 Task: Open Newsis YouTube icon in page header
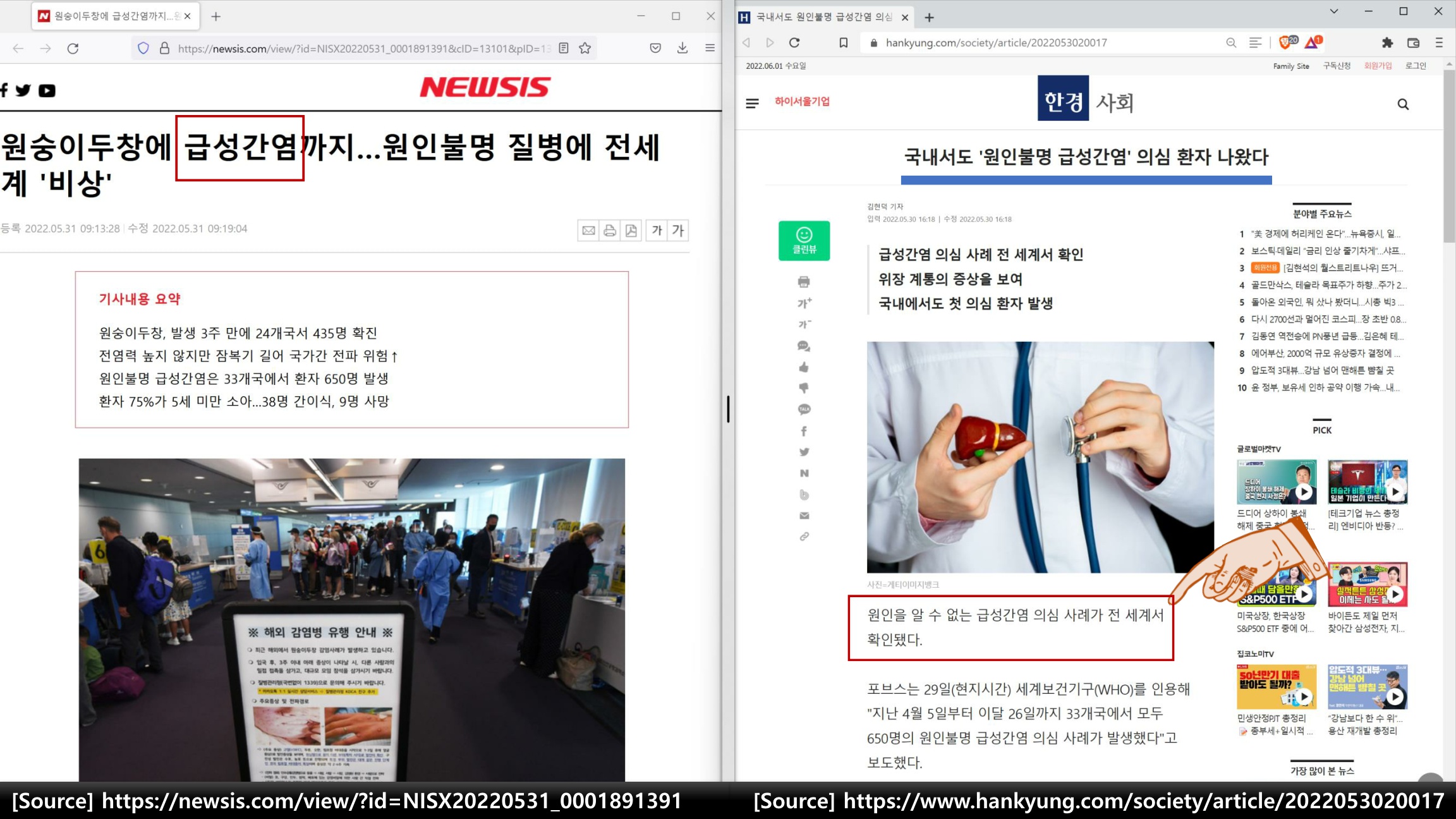pos(47,90)
